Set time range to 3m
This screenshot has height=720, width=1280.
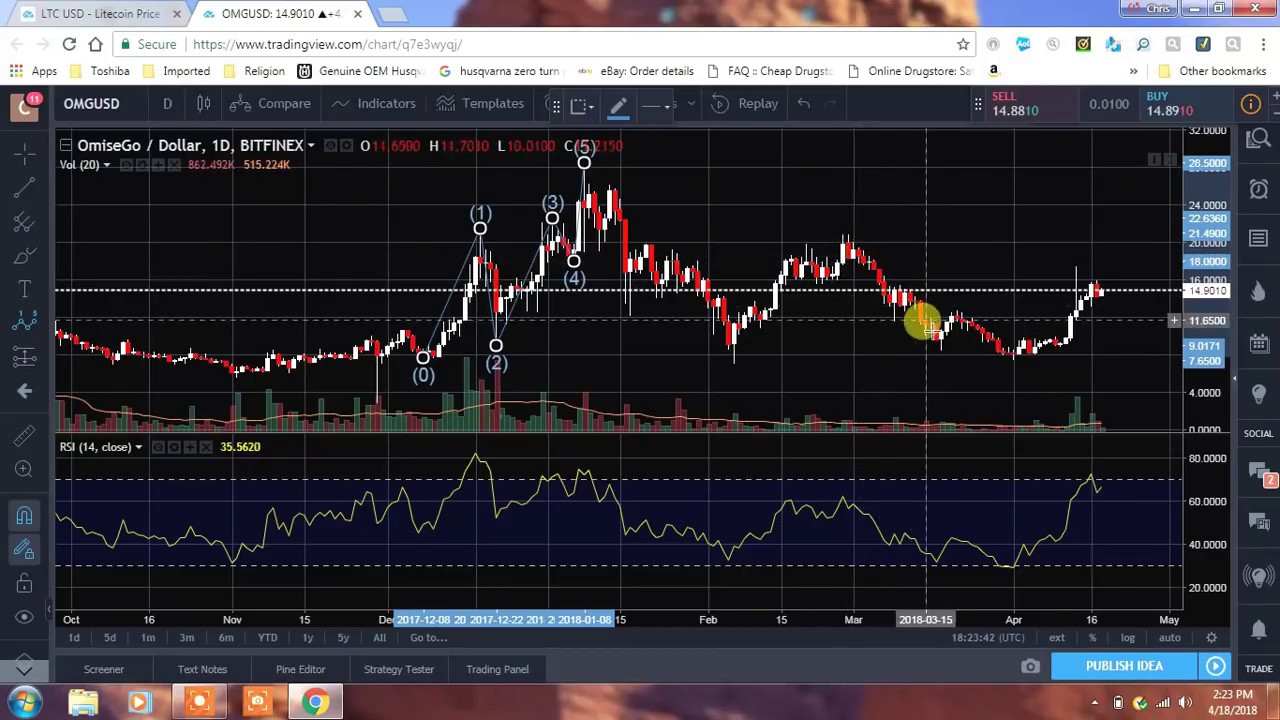pos(186,638)
